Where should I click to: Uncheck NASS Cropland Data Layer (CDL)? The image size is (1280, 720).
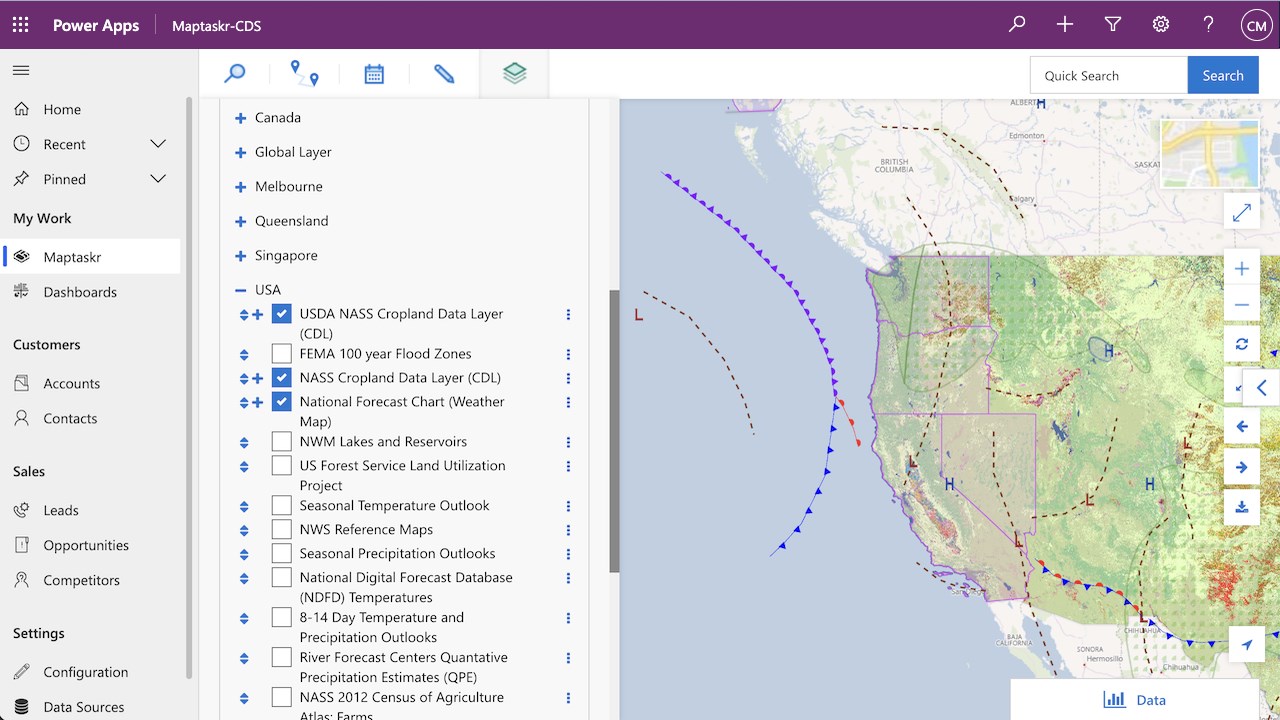point(281,378)
